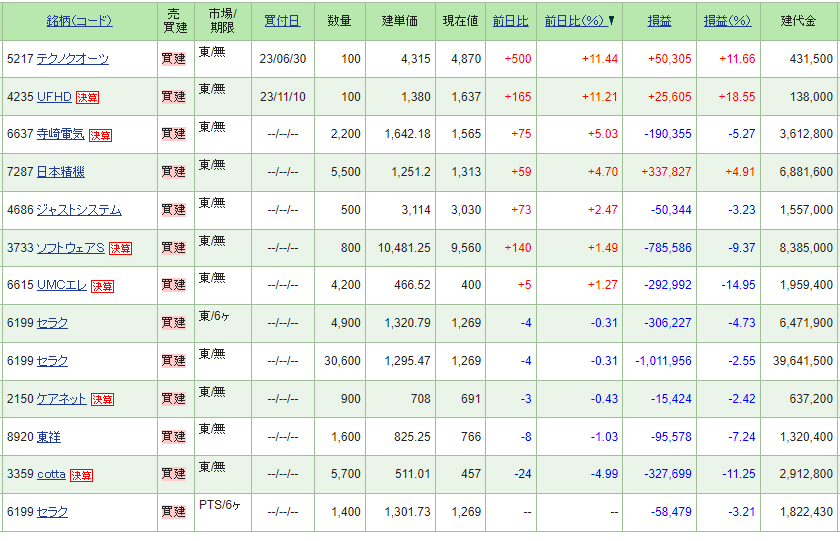840x541 pixels.
Task: Click day change -4.99
Action: tap(604, 474)
